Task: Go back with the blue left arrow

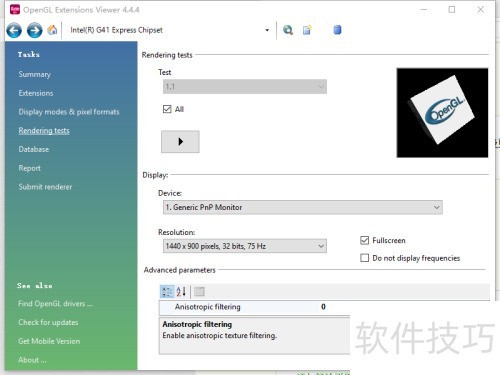Action: [14, 30]
